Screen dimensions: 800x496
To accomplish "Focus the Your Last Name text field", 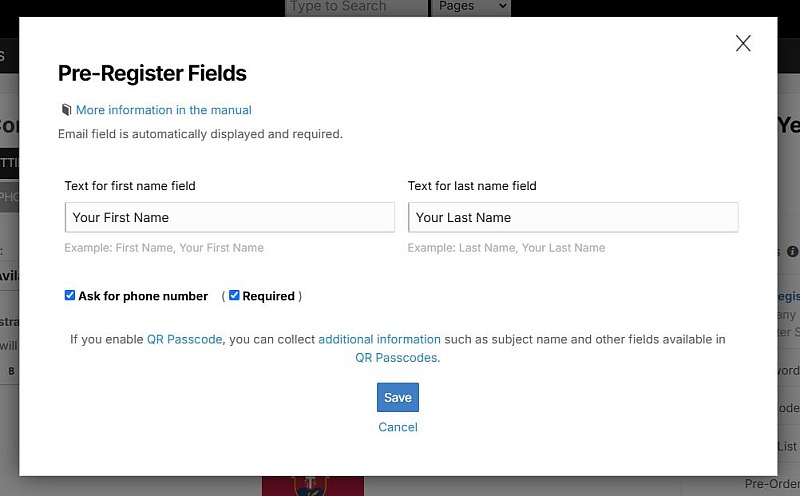I will click(x=573, y=217).
